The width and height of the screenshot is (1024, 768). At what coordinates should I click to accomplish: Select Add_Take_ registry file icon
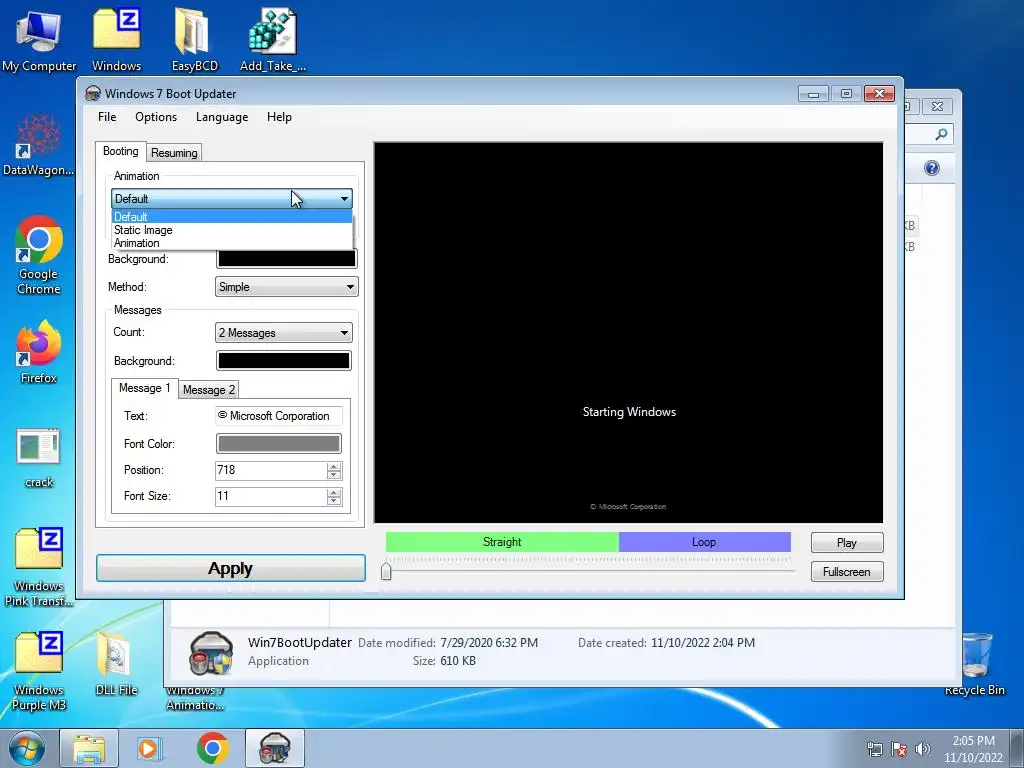[x=272, y=40]
